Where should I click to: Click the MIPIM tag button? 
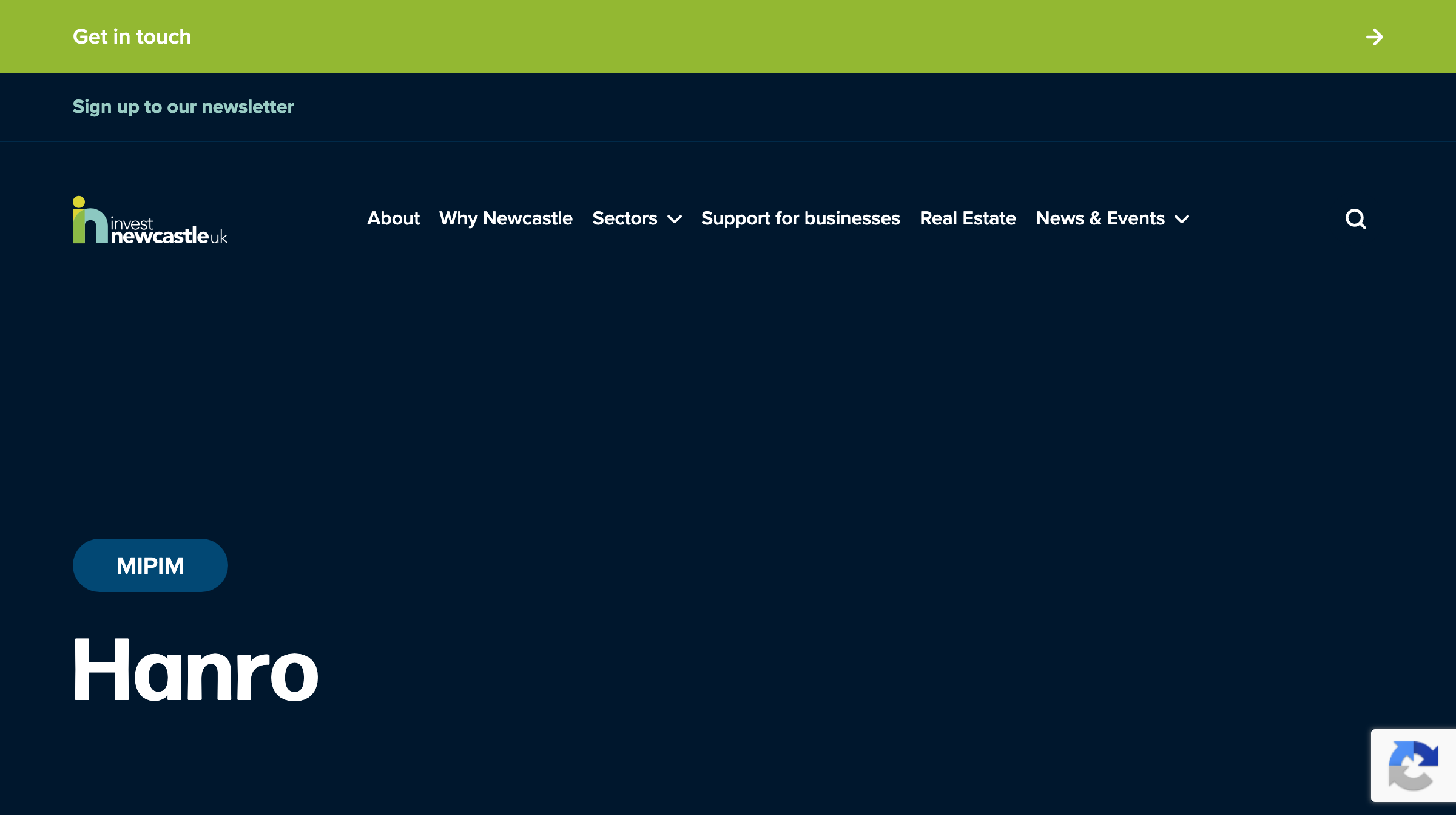(150, 565)
